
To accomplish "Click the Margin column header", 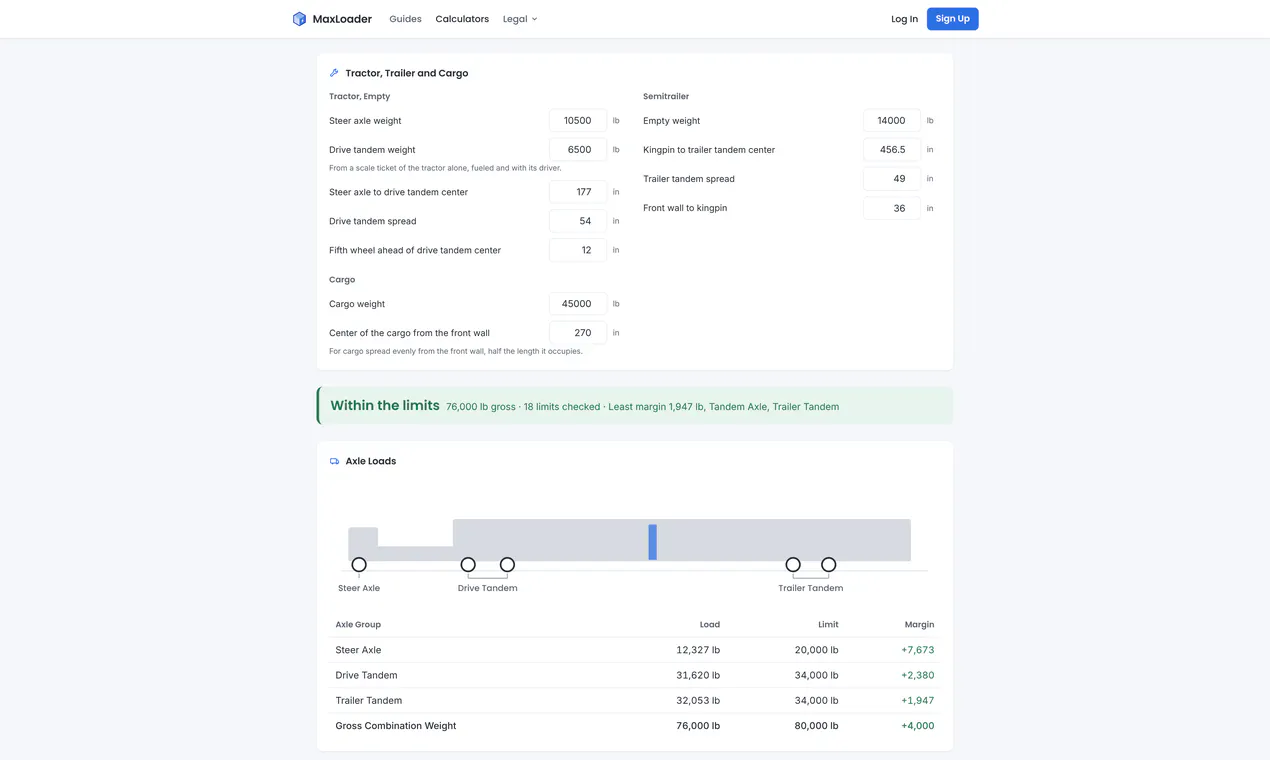I will [919, 624].
